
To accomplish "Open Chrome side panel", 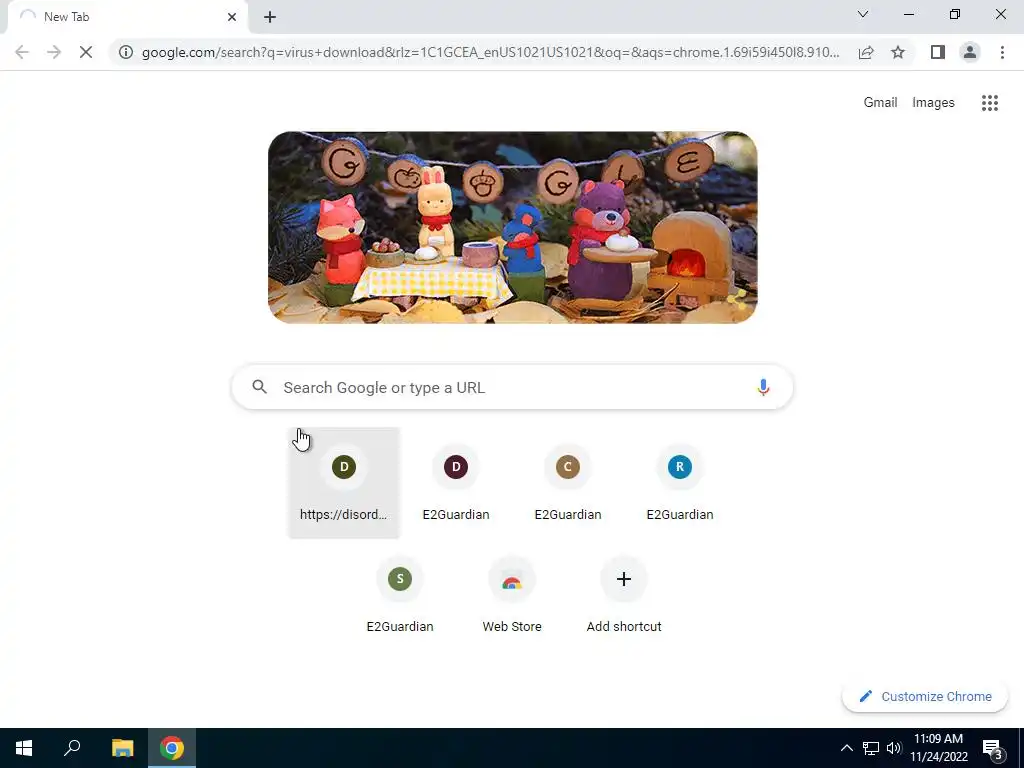I will [x=938, y=52].
